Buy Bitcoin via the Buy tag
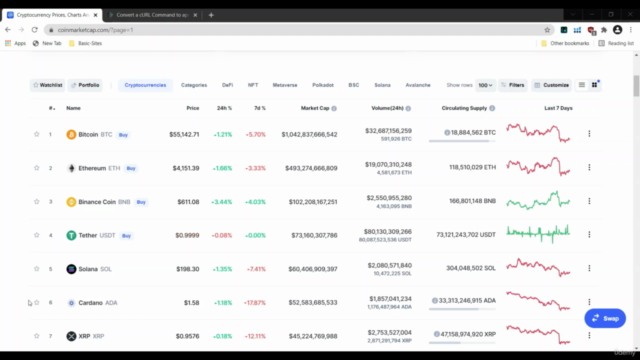640x360 pixels. tap(123, 135)
